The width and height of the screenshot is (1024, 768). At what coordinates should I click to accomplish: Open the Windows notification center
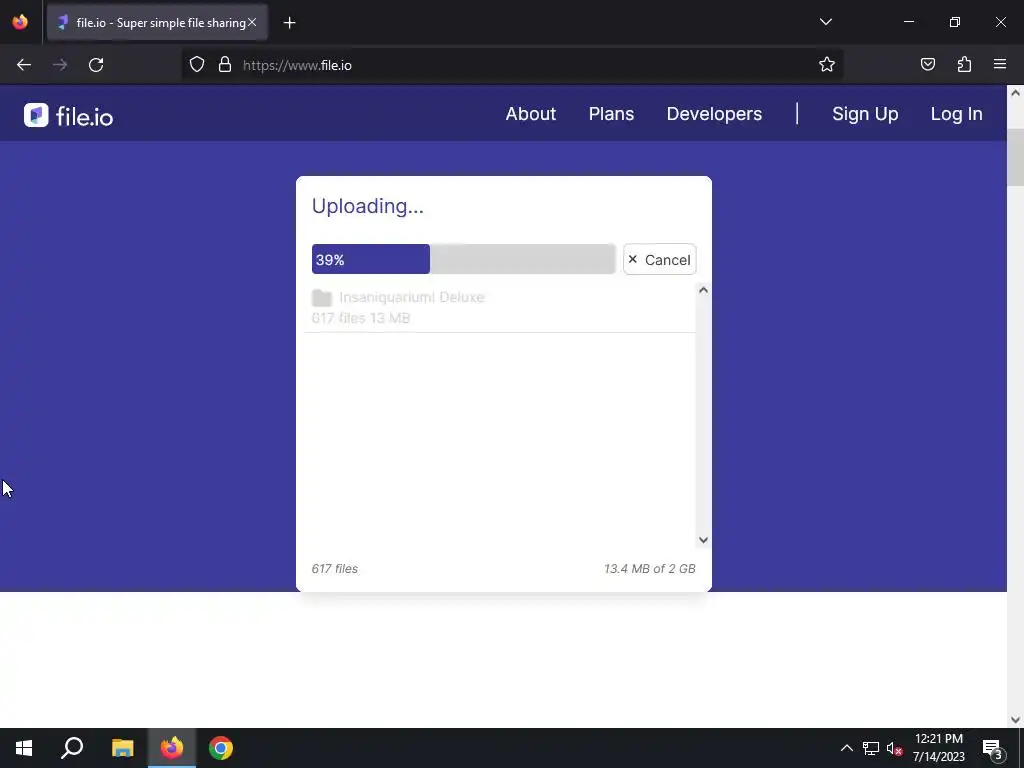[993, 749]
